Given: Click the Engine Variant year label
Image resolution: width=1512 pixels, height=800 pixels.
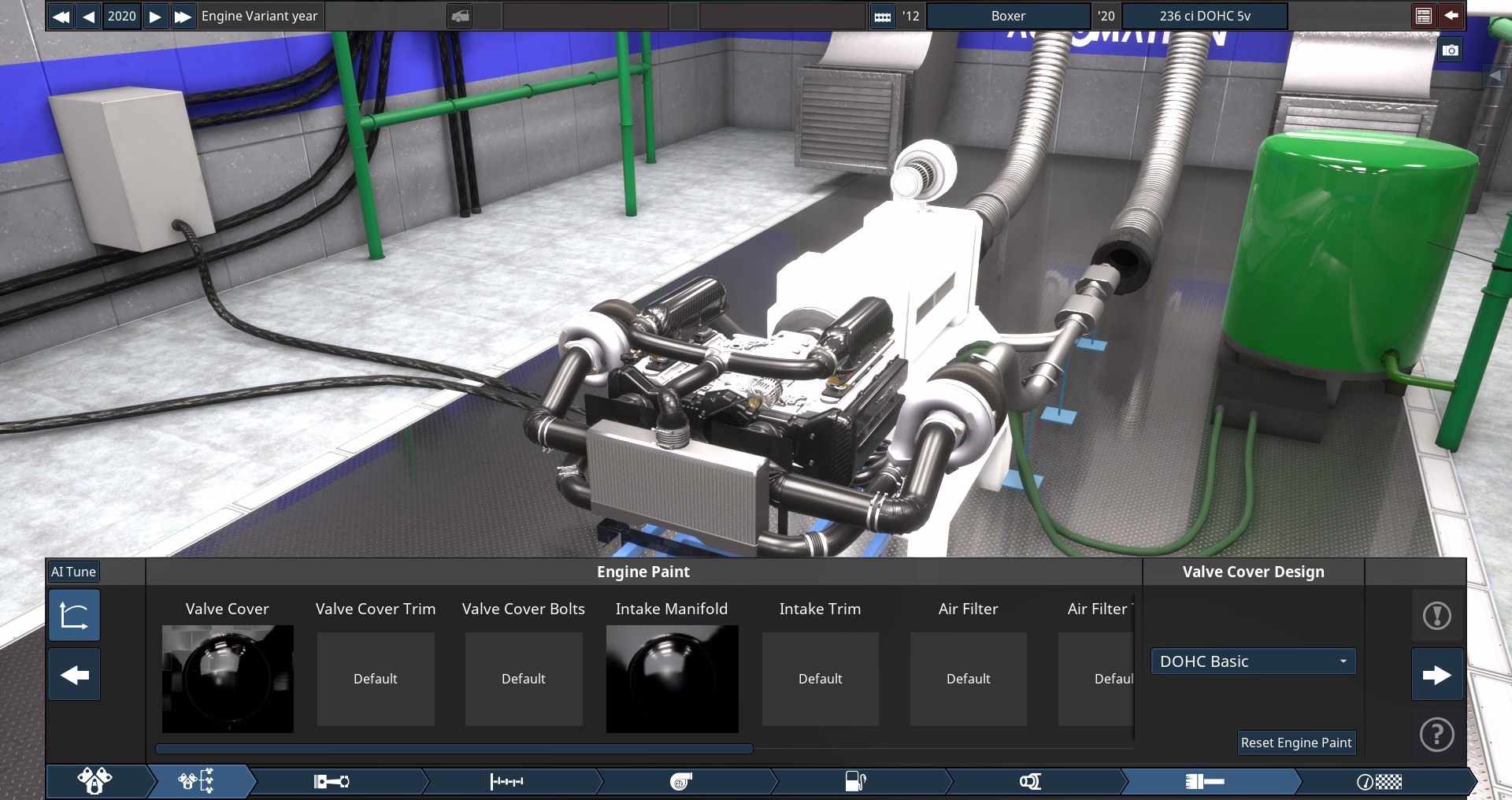Looking at the screenshot, I should (x=259, y=16).
